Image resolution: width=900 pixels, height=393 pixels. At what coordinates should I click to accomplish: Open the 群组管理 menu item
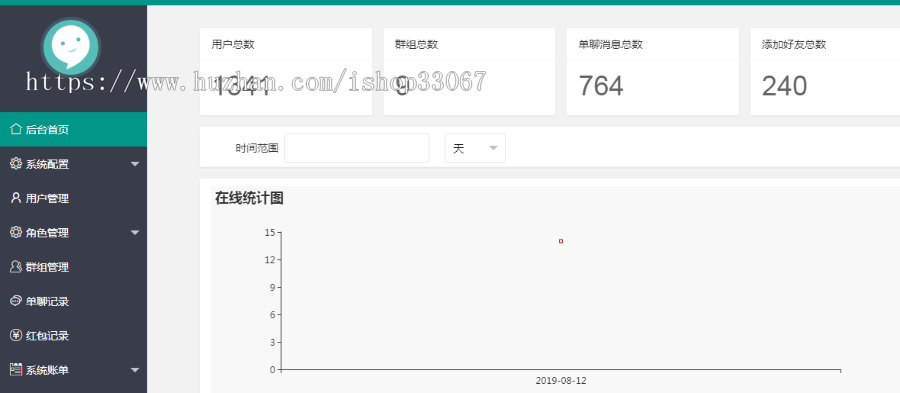pyautogui.click(x=73, y=267)
